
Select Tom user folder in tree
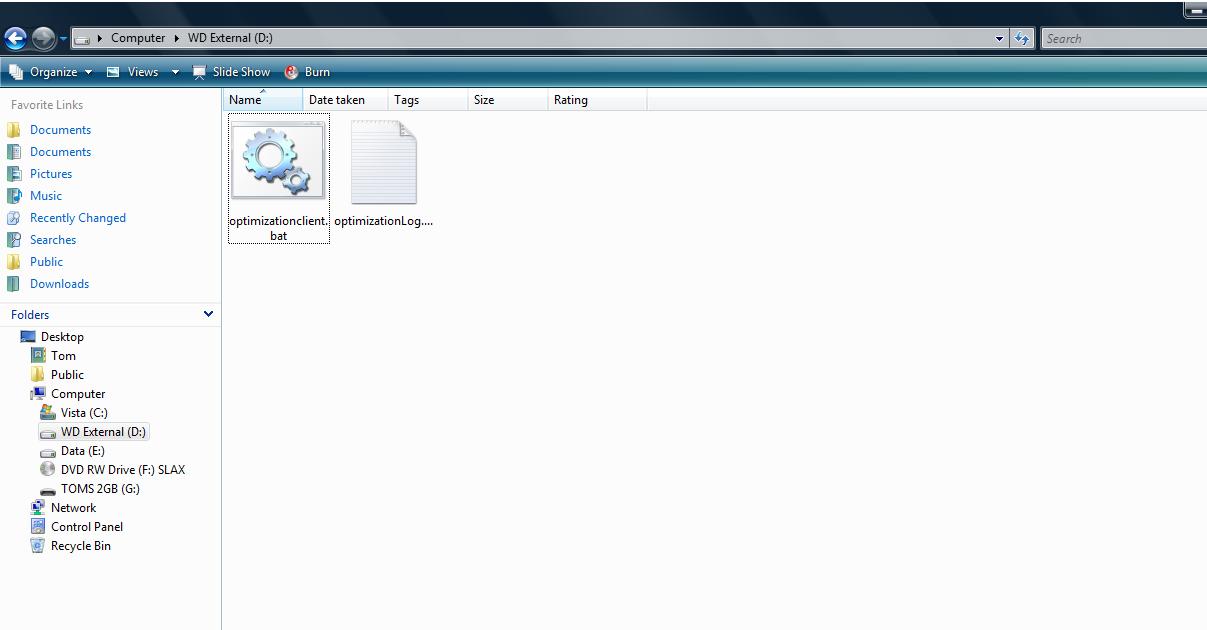click(x=63, y=356)
